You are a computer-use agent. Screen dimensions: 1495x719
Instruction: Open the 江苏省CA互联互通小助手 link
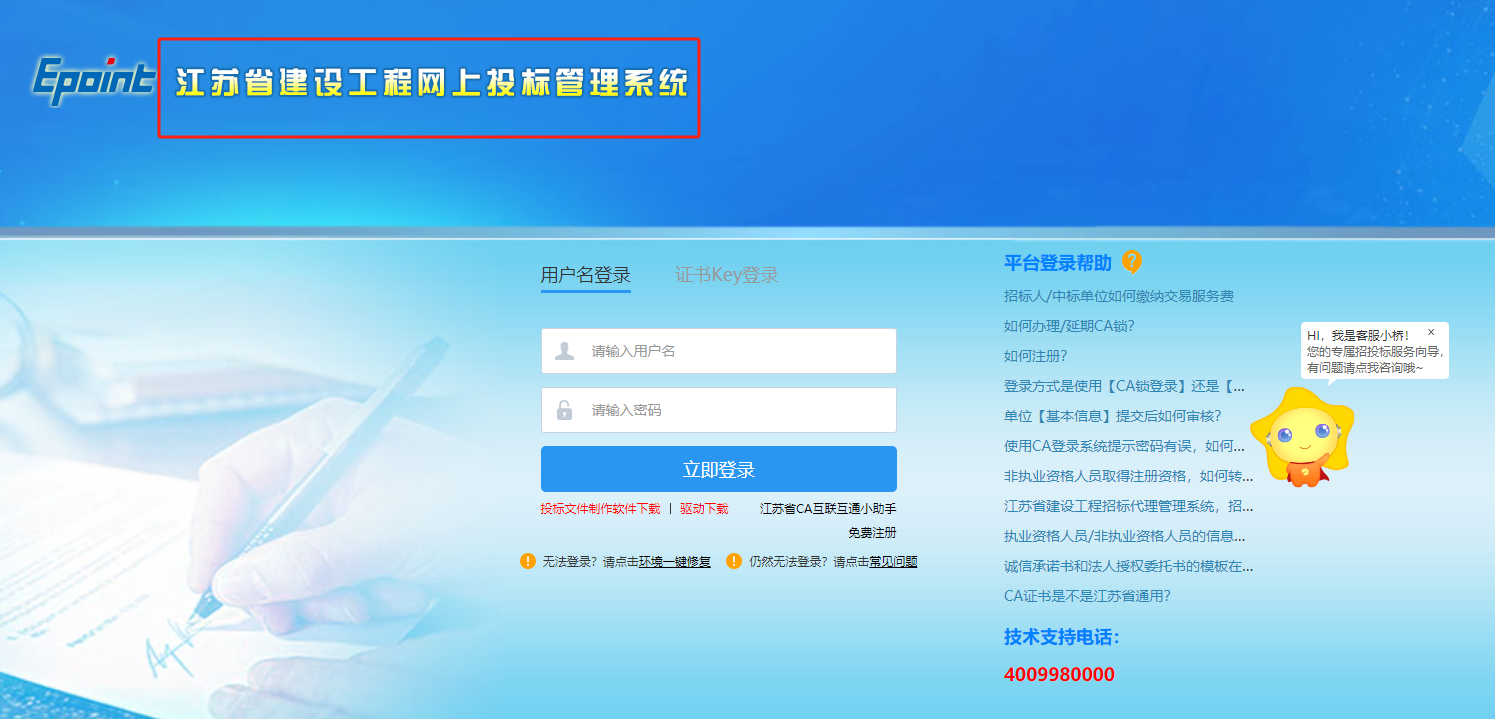tap(827, 509)
